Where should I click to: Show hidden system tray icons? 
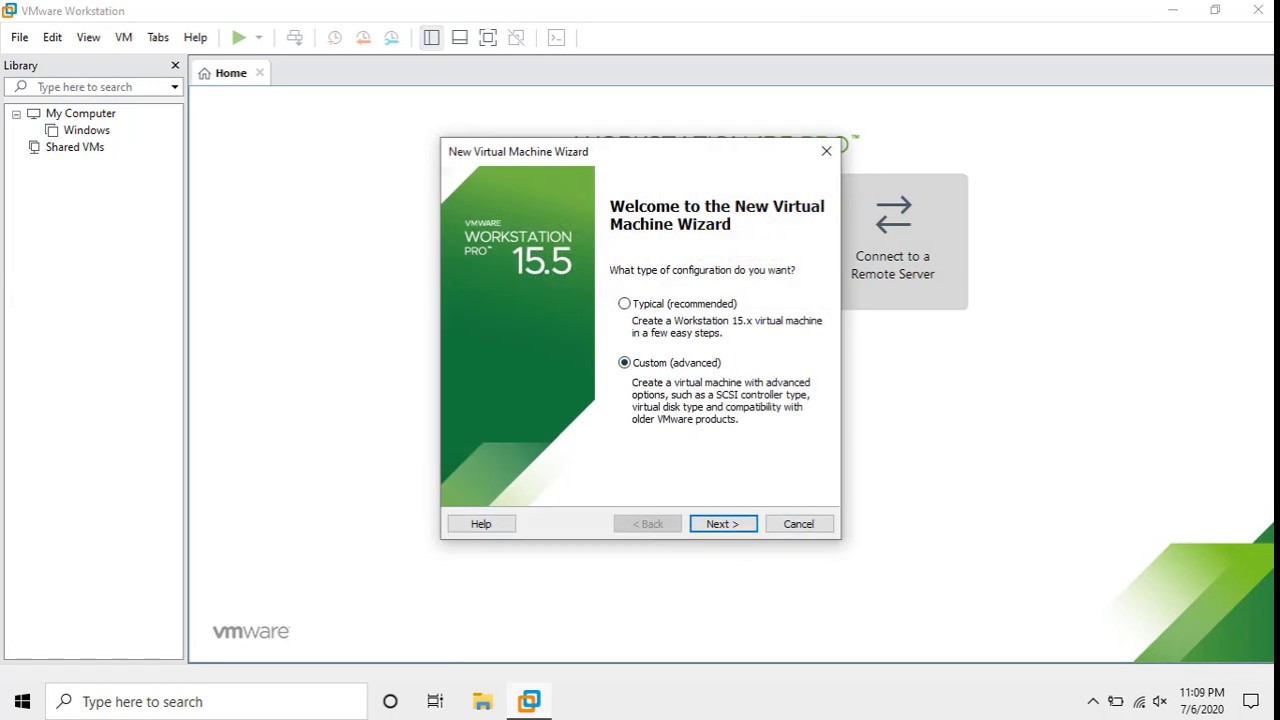pyautogui.click(x=1093, y=701)
